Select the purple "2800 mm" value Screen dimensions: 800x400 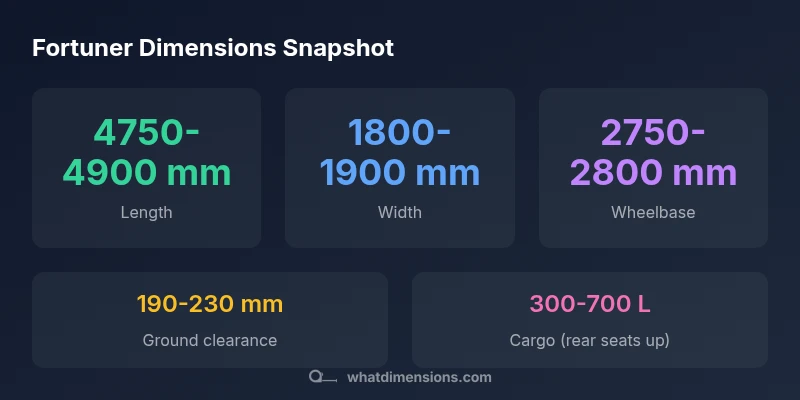(653, 172)
